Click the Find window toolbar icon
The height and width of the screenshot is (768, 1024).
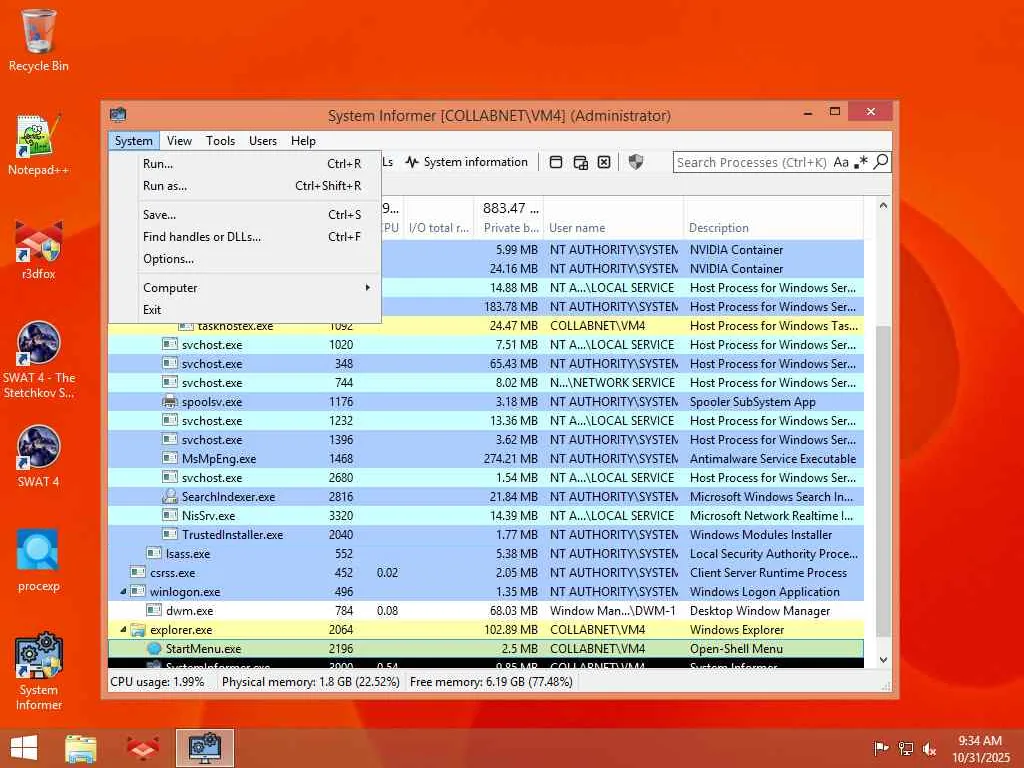coord(556,162)
